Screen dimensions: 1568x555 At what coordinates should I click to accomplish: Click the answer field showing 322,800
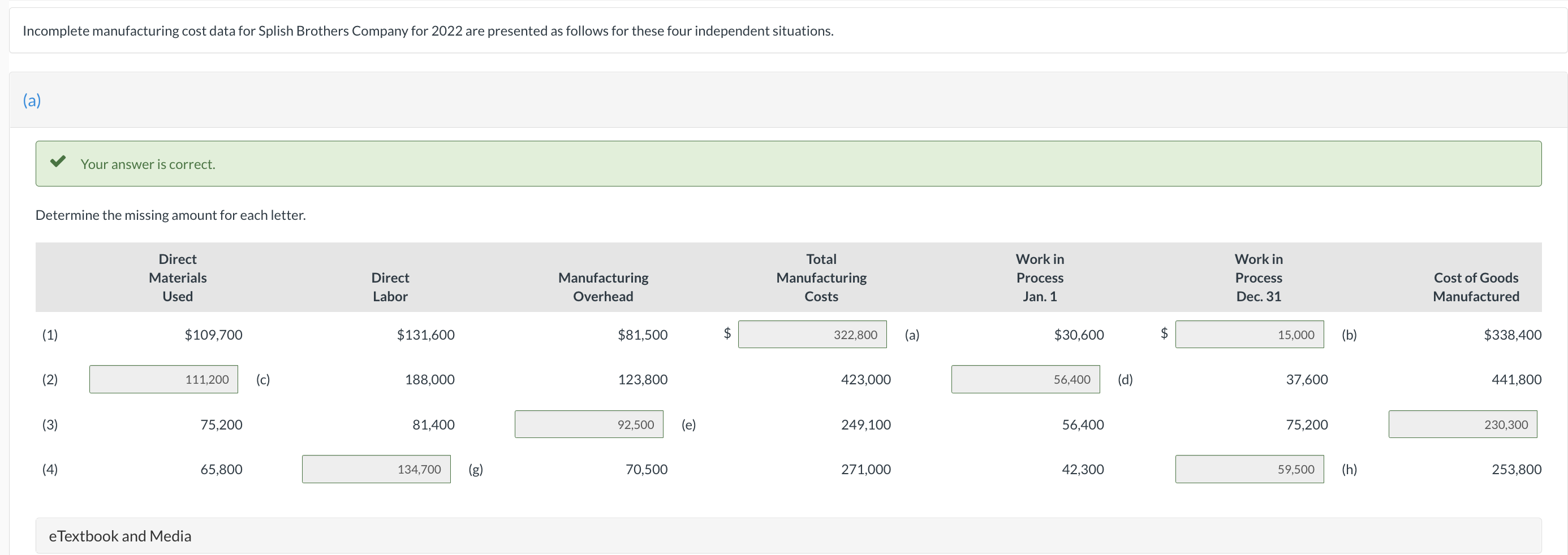coord(812,333)
